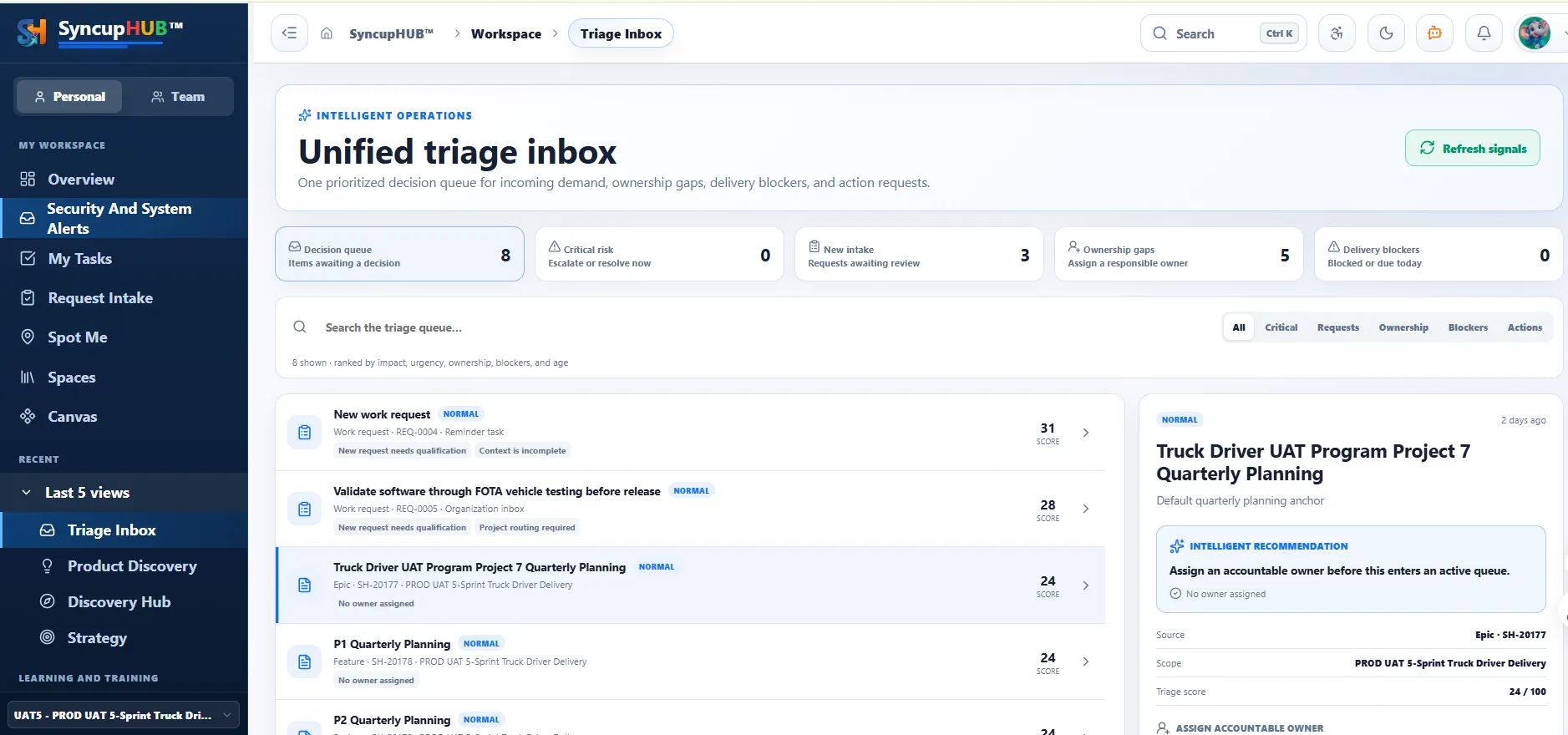Click the SyncupHUB logo icon
The height and width of the screenshot is (735, 1568).
click(31, 32)
